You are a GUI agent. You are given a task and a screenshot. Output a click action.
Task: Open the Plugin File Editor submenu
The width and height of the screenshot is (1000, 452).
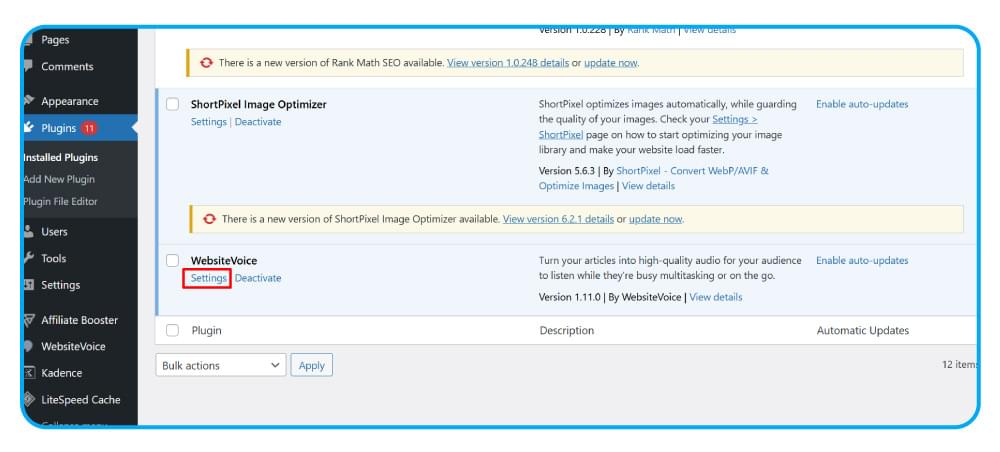coord(61,201)
